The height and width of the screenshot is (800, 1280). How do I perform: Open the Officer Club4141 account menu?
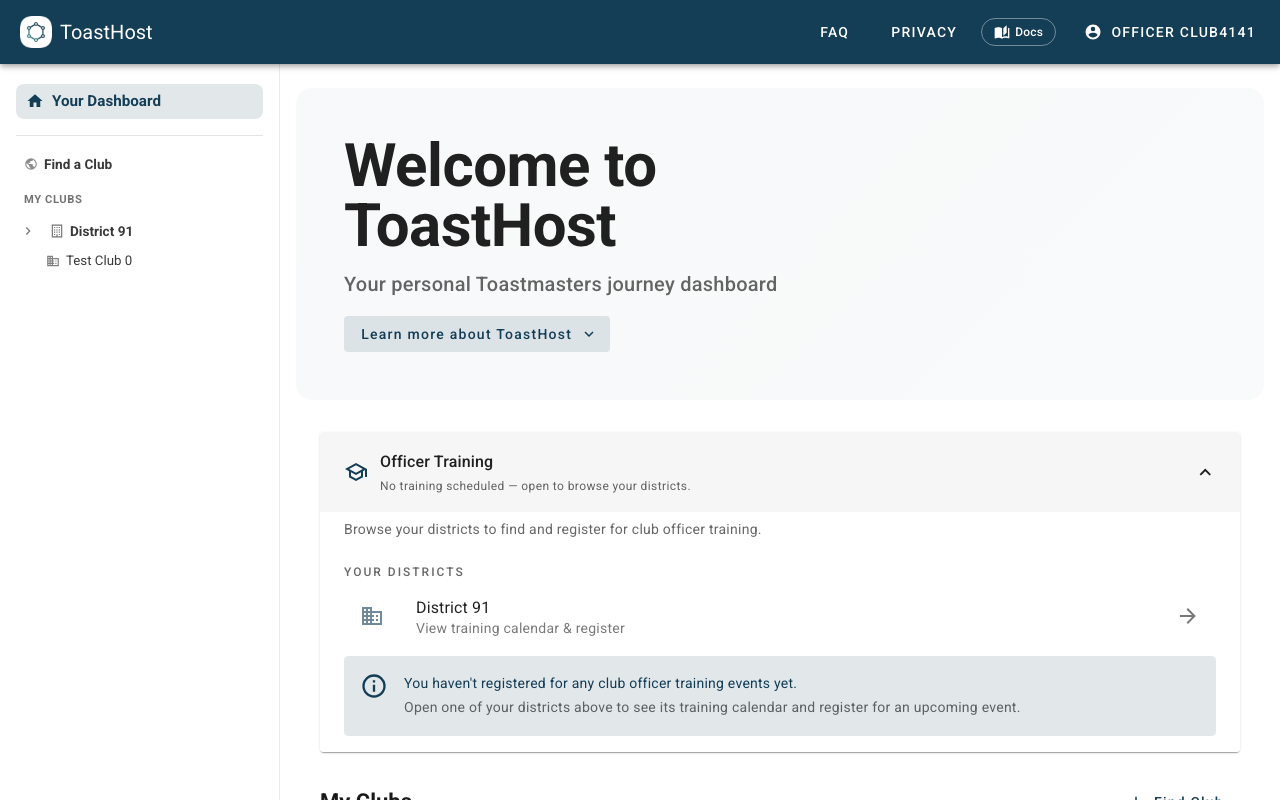[x=1170, y=32]
